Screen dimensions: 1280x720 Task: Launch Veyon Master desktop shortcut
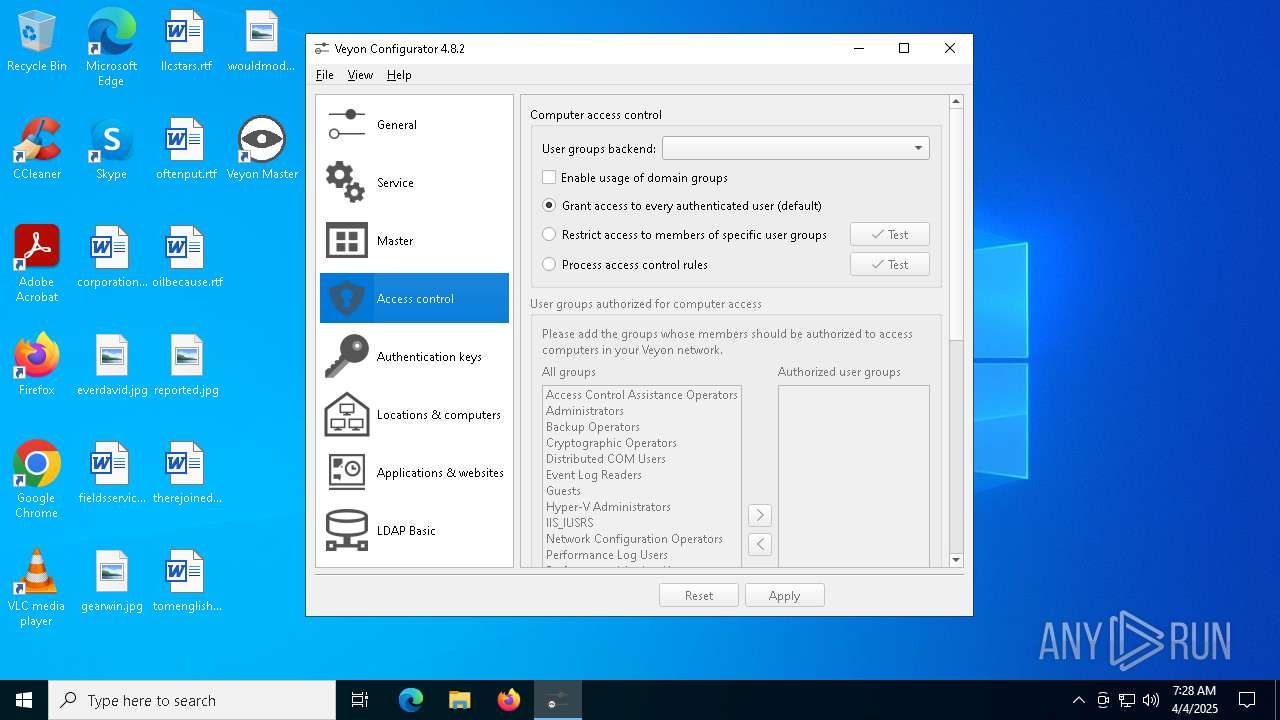(x=262, y=149)
